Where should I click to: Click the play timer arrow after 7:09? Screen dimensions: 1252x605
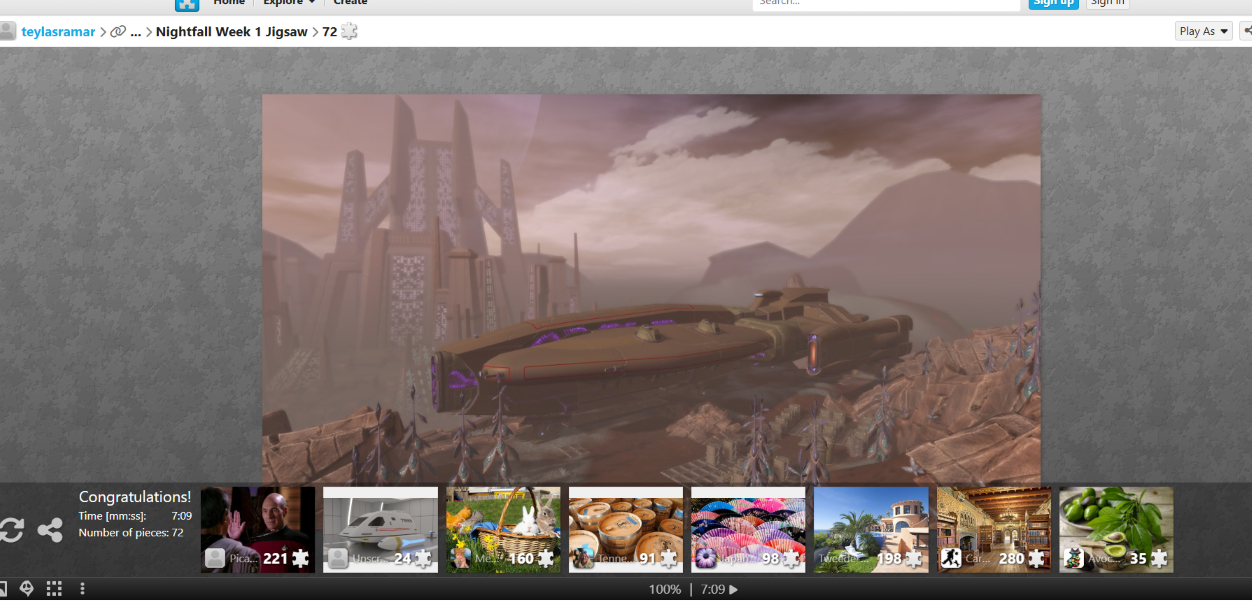[733, 589]
